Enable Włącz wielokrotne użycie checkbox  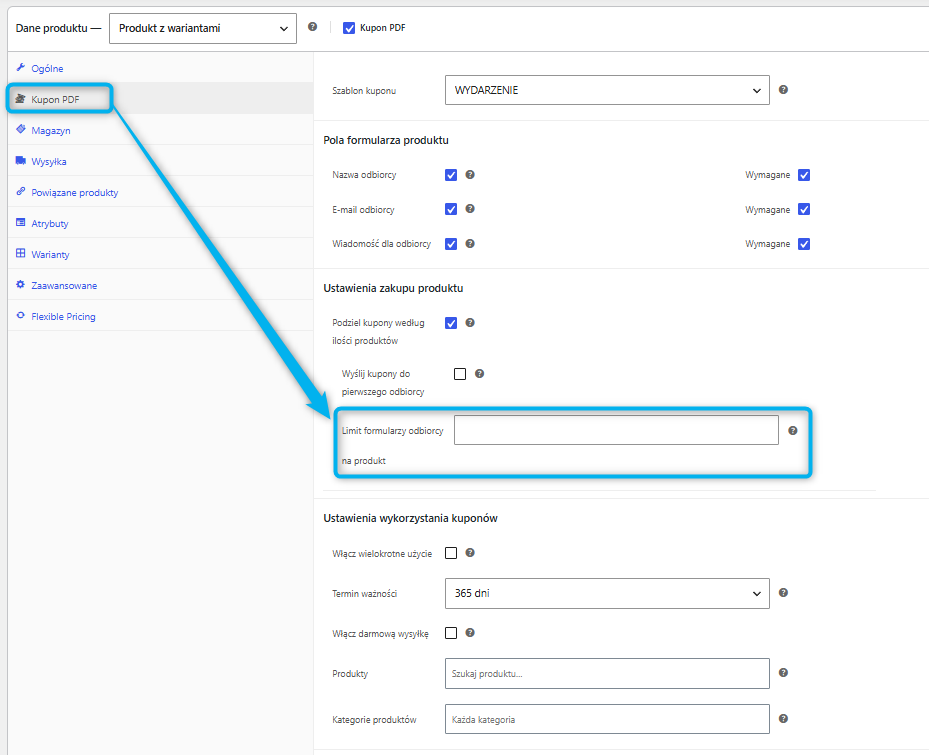pos(451,553)
